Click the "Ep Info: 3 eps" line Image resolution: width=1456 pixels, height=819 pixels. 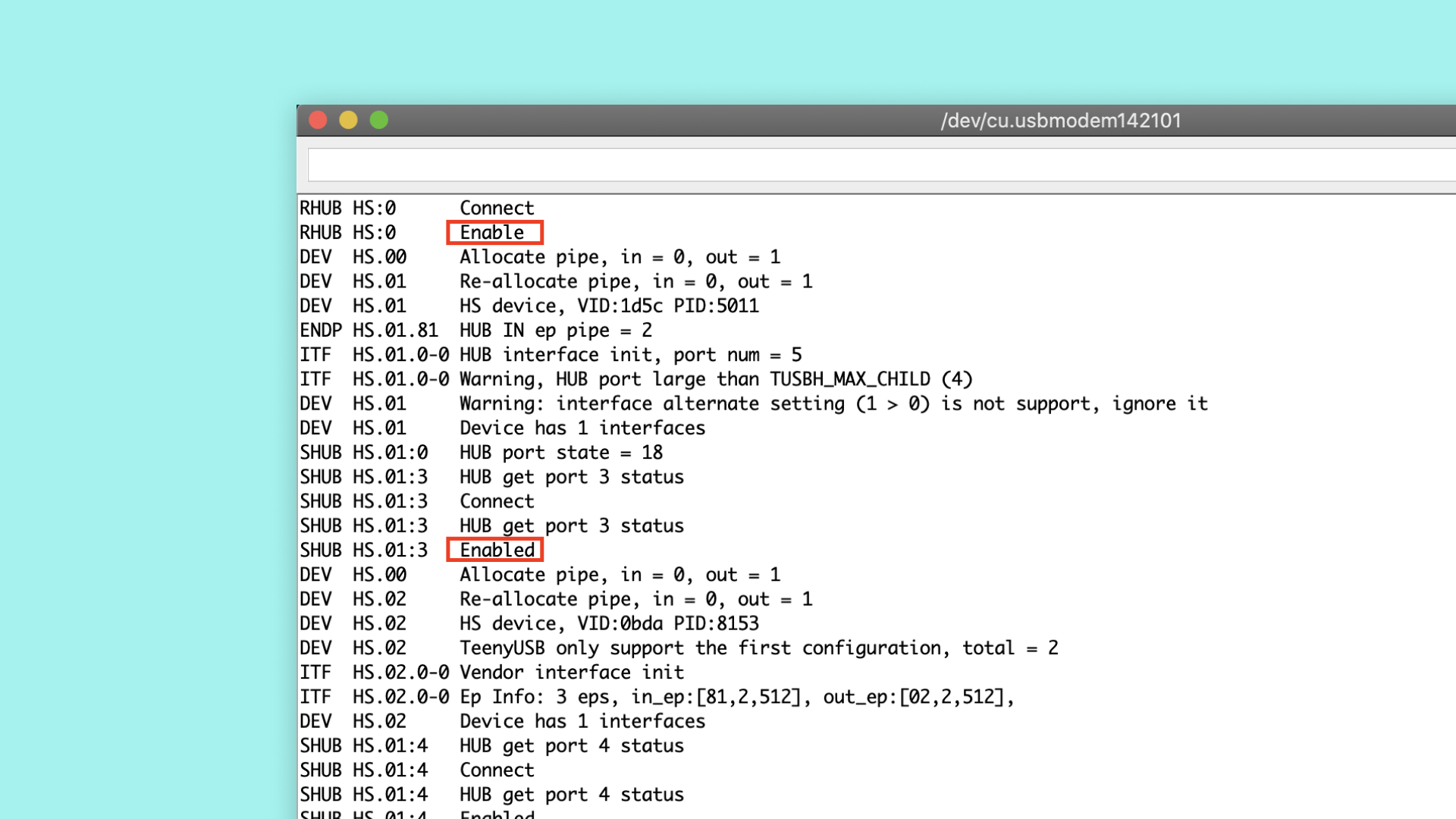point(736,697)
